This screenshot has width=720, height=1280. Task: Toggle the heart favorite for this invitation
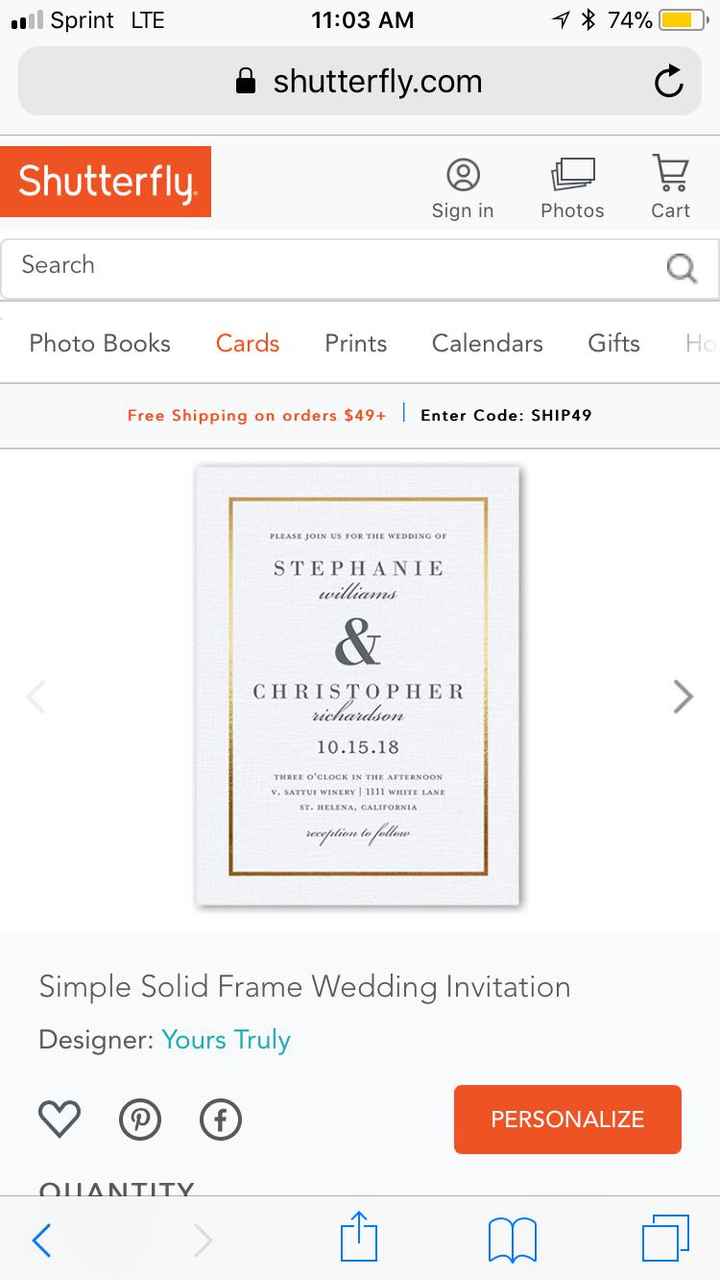click(x=59, y=1119)
